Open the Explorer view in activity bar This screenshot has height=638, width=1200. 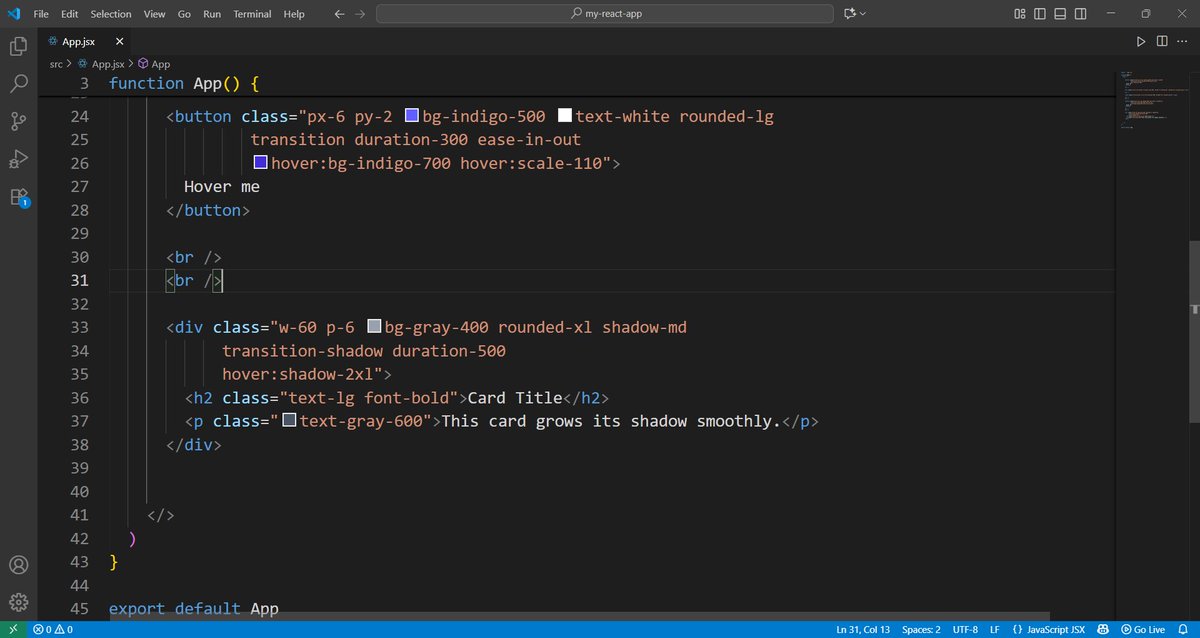click(x=18, y=46)
